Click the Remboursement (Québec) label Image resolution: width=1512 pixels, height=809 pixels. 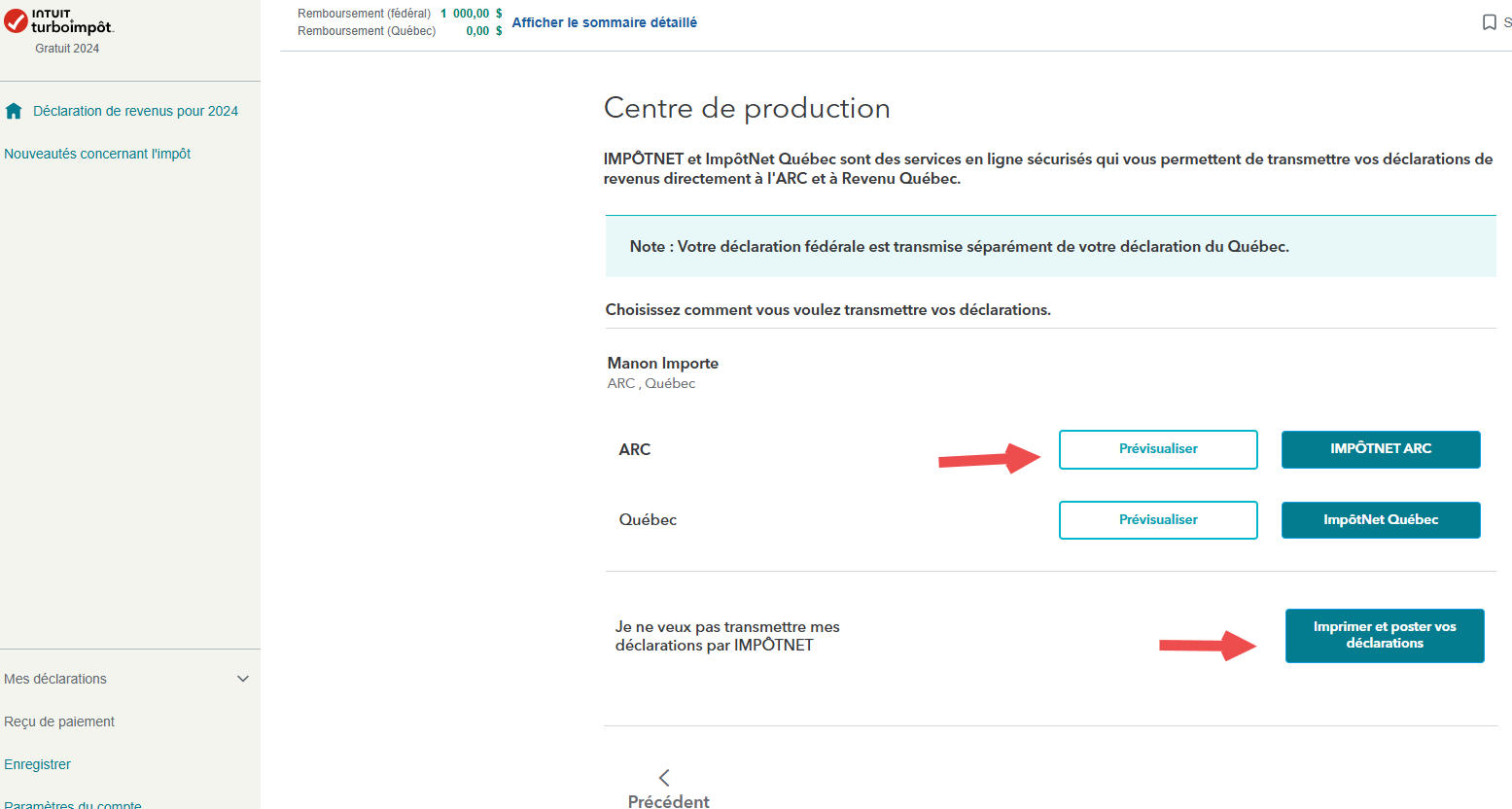(367, 31)
